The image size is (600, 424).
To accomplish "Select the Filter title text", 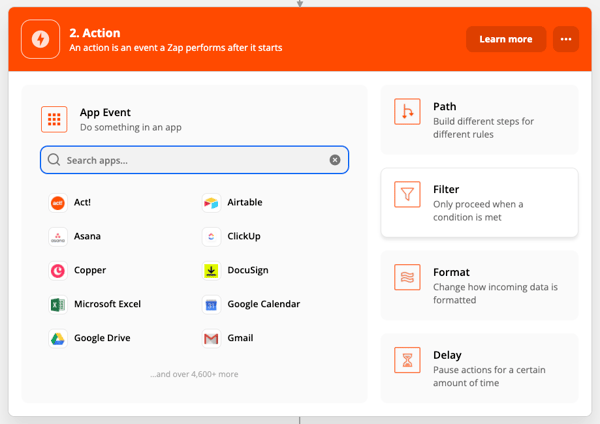I will (x=446, y=189).
